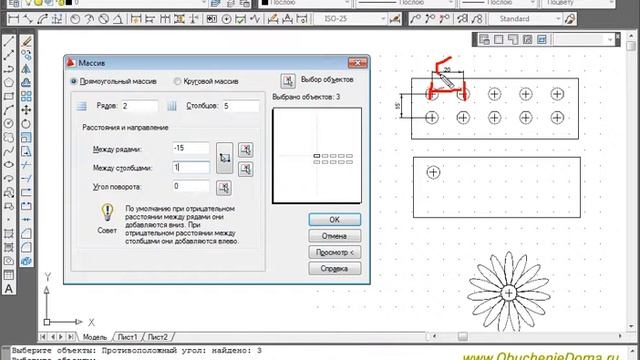
Task: Open the Multileader Style manager icon
Action: [570, 19]
